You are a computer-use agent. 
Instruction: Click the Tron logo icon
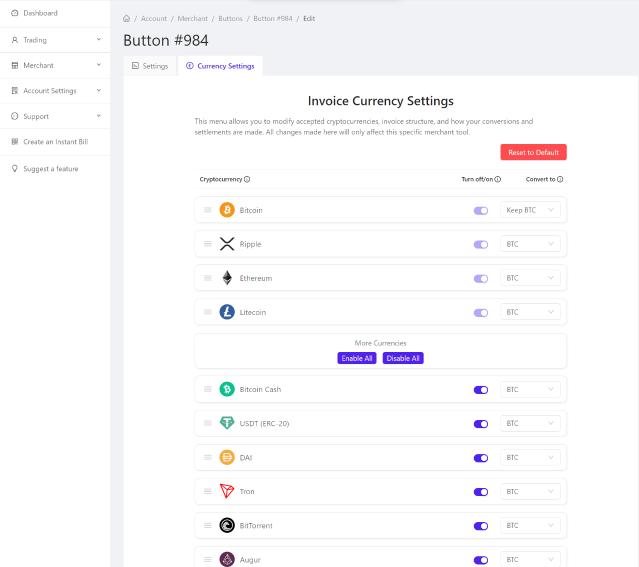click(x=227, y=492)
